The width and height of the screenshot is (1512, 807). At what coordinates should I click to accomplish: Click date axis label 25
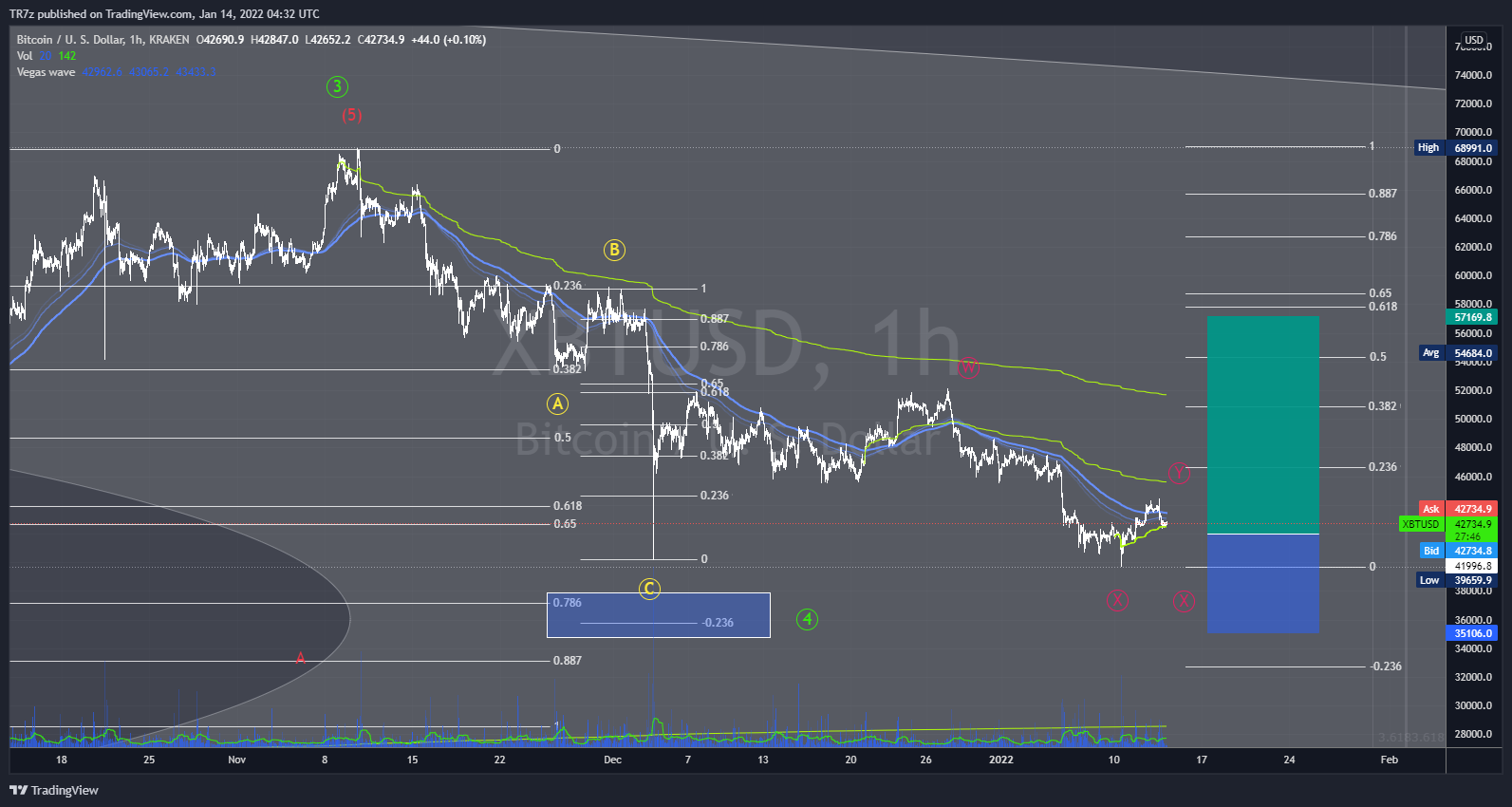[149, 760]
